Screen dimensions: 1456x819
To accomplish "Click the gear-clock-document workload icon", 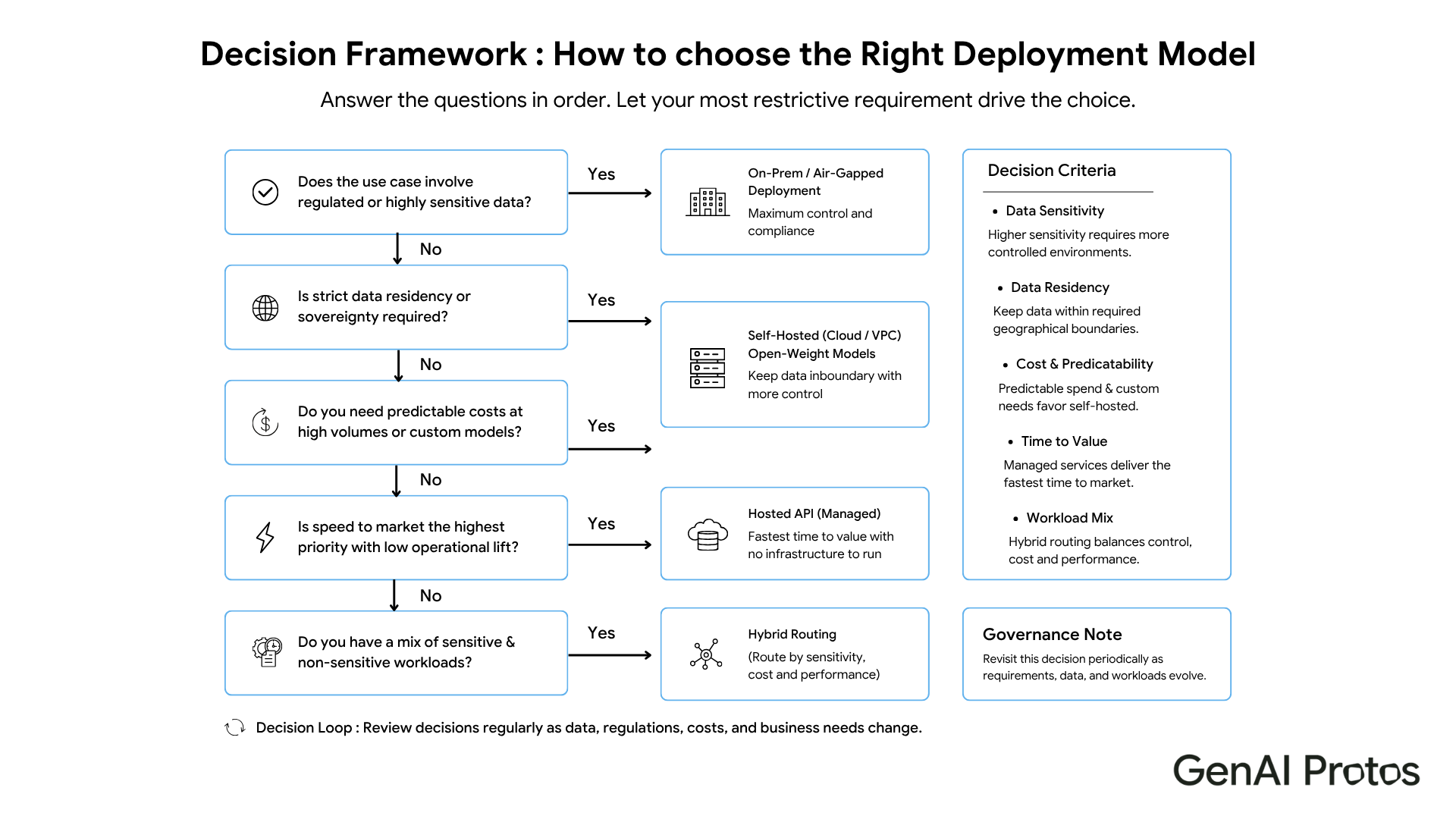I will [267, 652].
